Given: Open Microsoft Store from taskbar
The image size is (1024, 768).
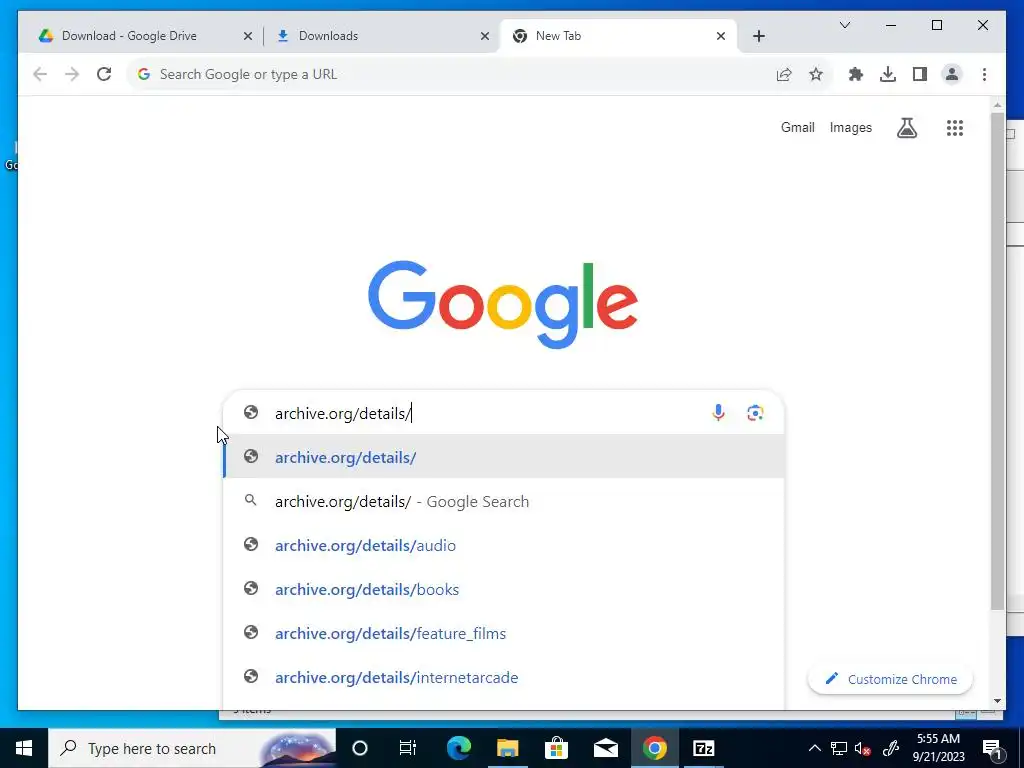Looking at the screenshot, I should click(x=556, y=748).
